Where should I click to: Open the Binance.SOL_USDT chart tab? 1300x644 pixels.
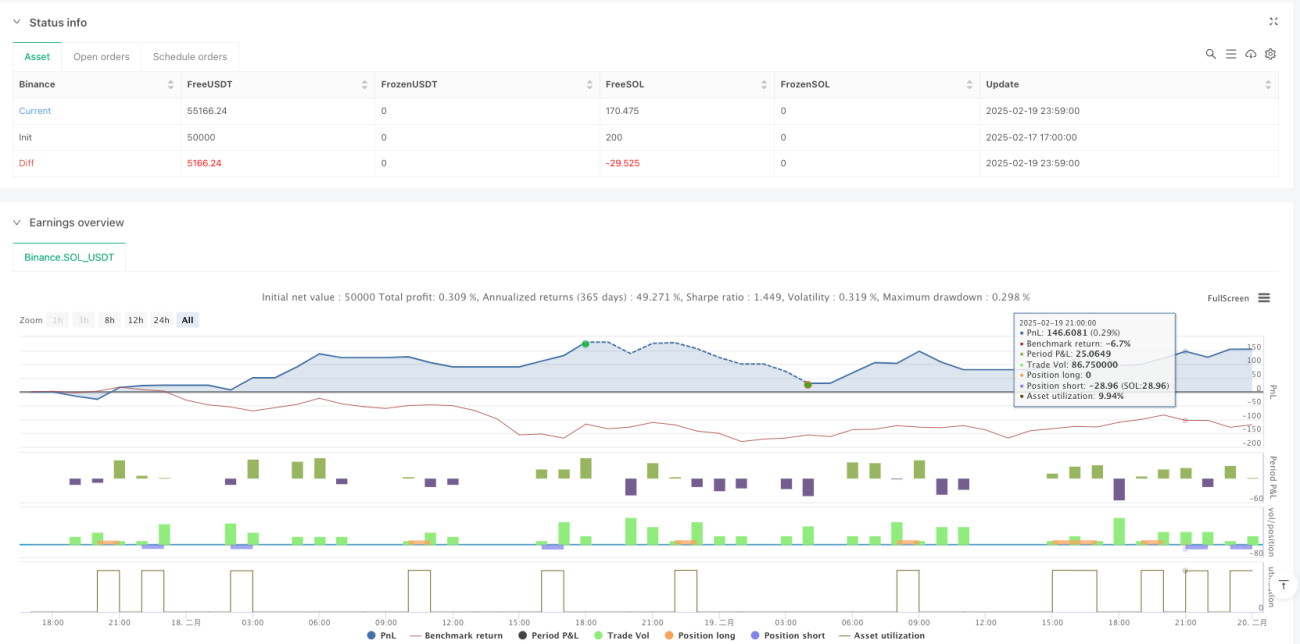coord(69,257)
